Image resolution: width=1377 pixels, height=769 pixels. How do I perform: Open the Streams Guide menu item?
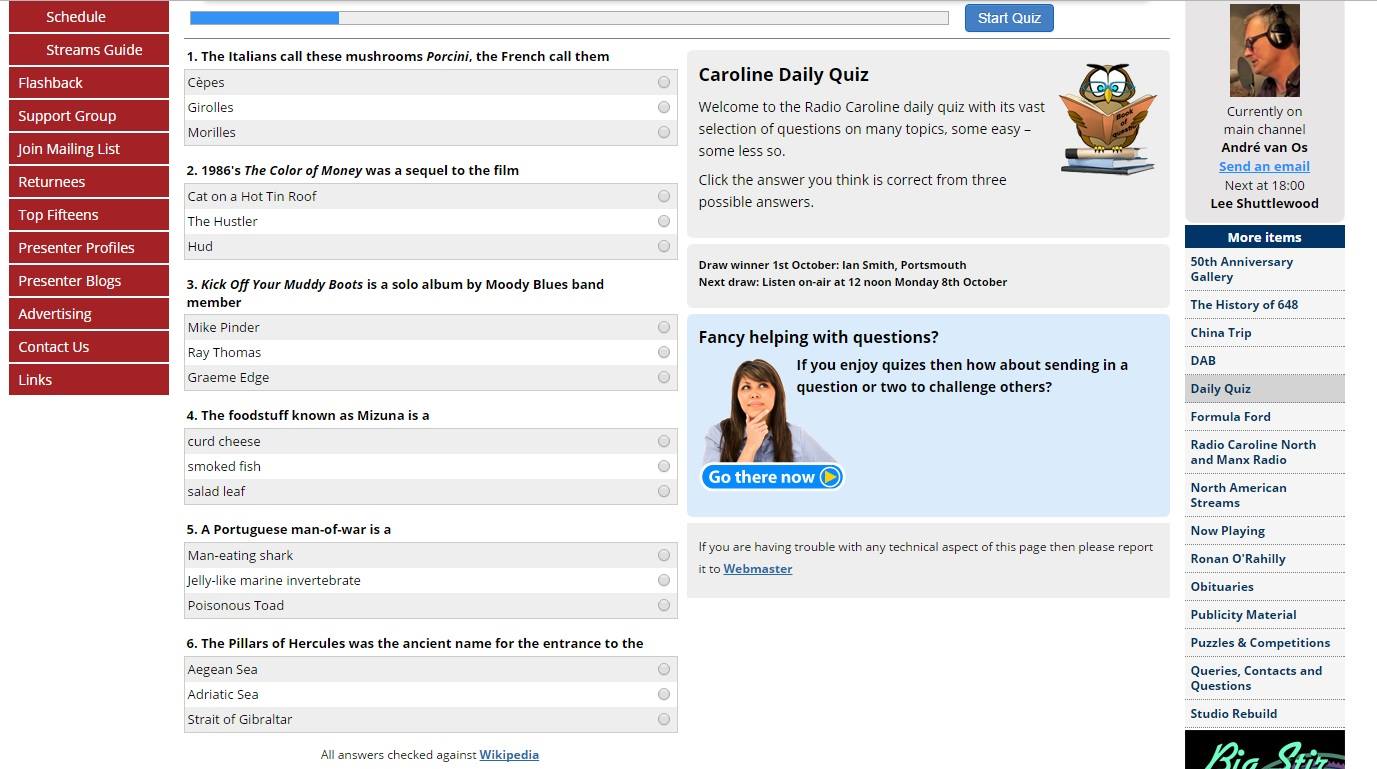94,50
